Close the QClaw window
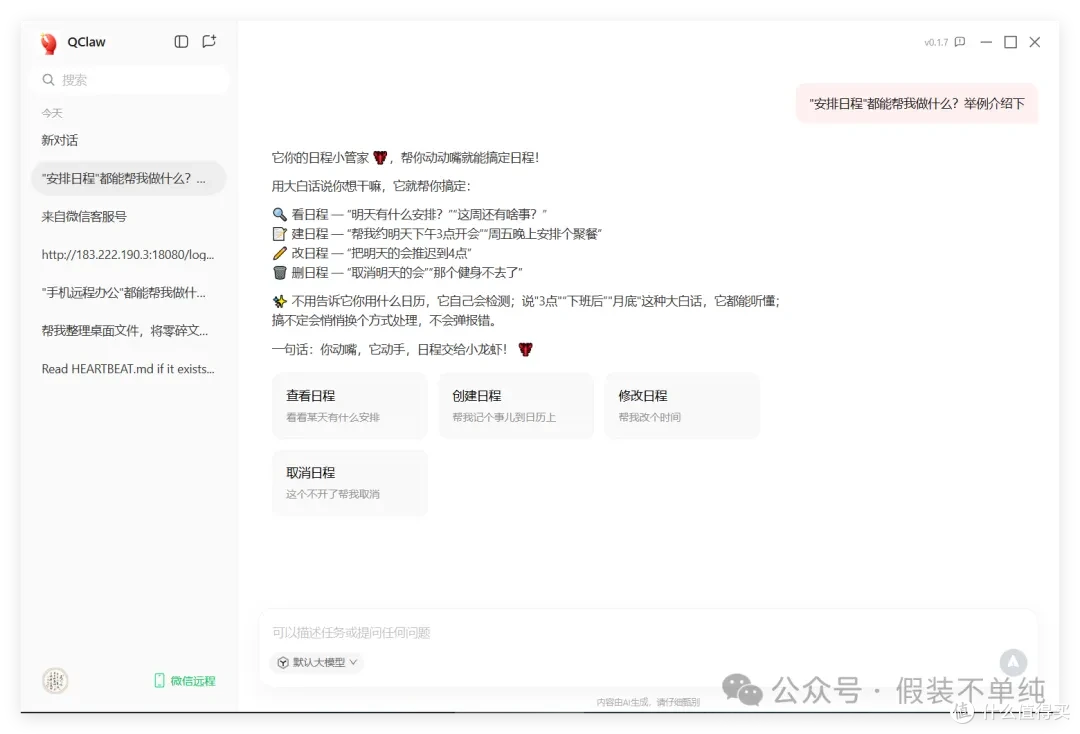Image resolution: width=1080 pixels, height=734 pixels. [x=1035, y=42]
